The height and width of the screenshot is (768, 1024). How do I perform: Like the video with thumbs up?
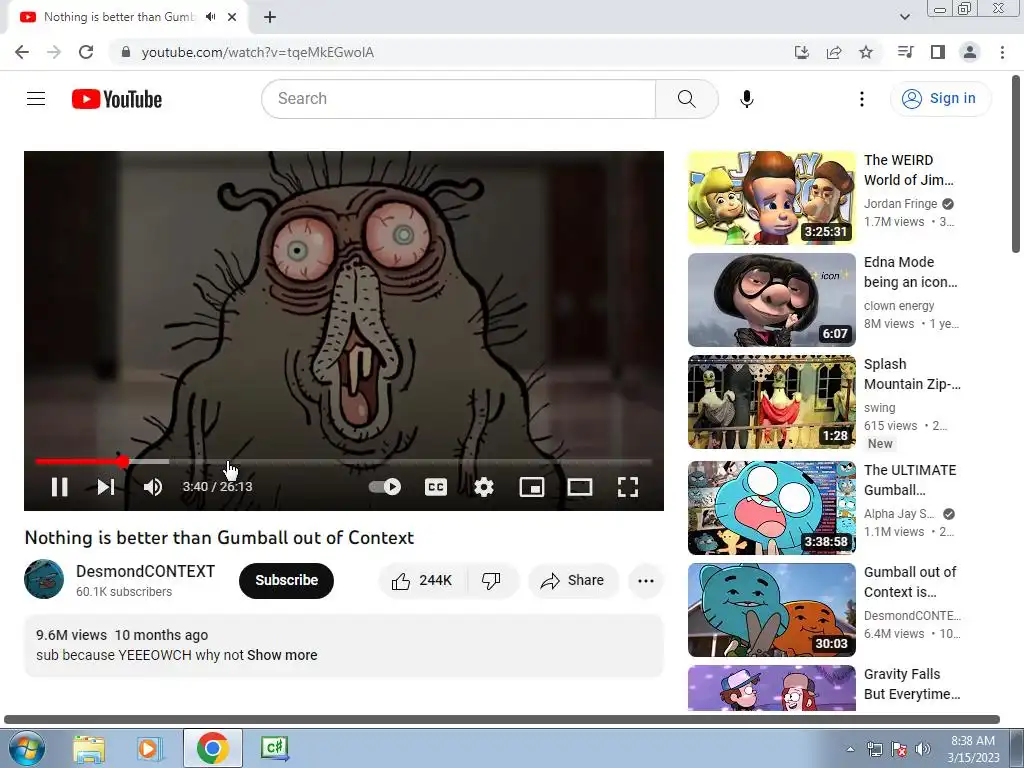click(422, 580)
